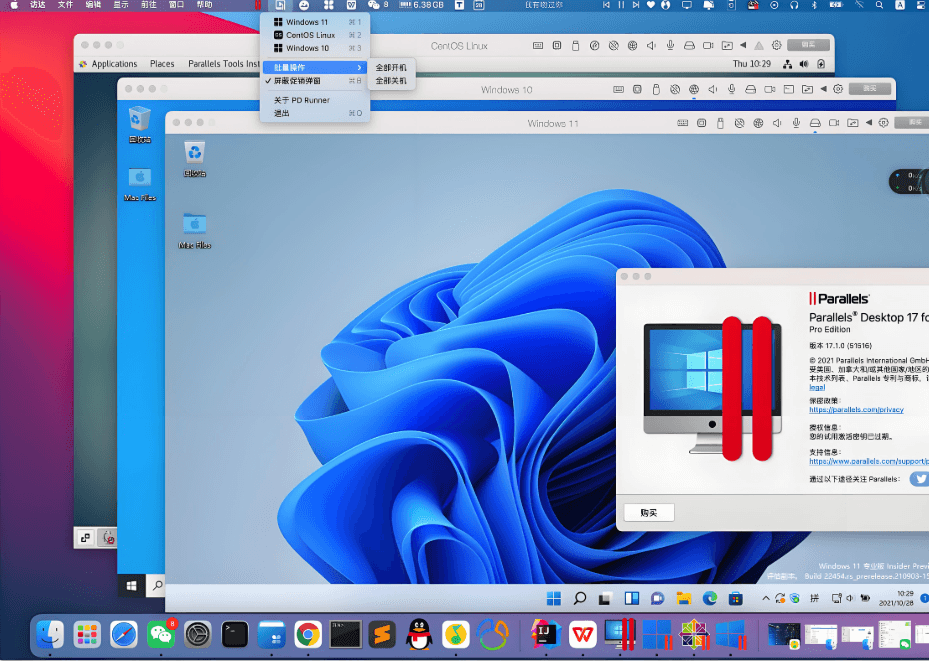929x661 pixels.
Task: Open gear settings in Windows 11 window toolbar
Action: (x=883, y=123)
